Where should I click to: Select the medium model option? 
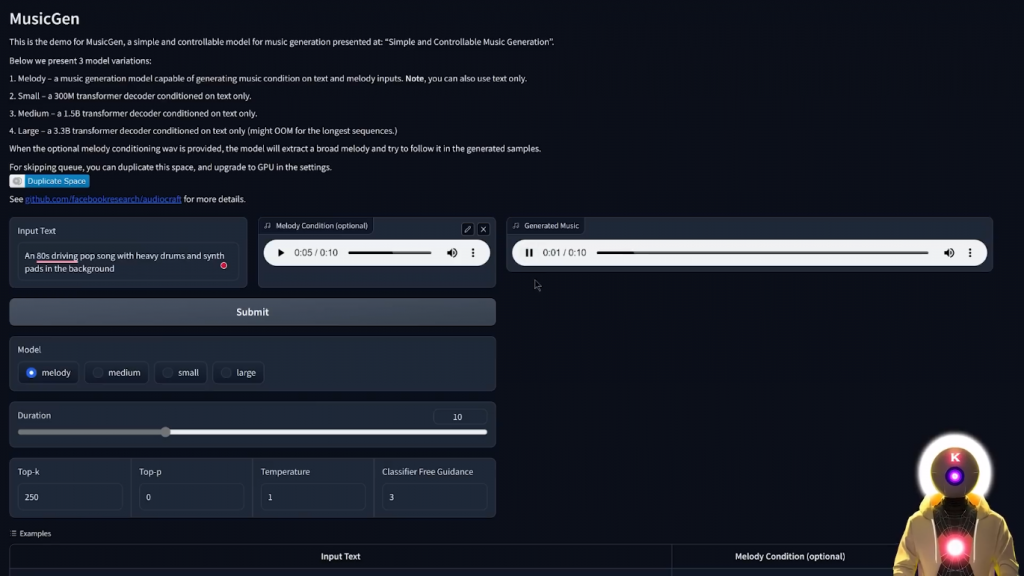coord(116,372)
